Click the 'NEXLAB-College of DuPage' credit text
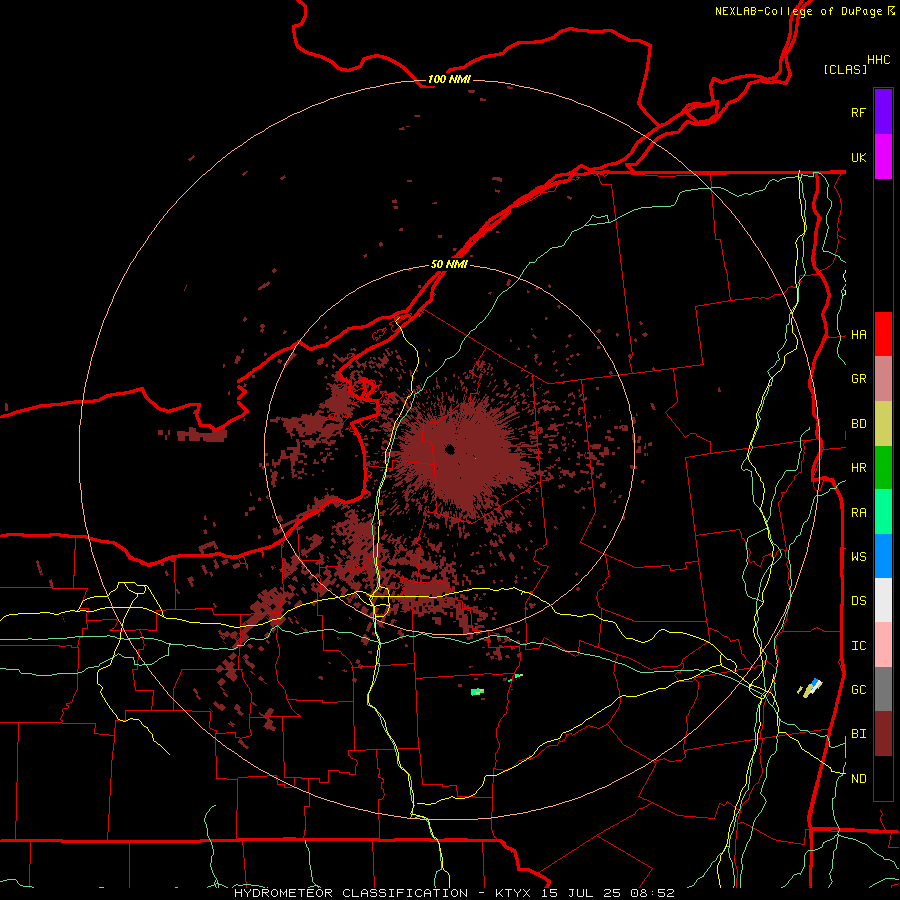The width and height of the screenshot is (900, 900). (x=799, y=11)
